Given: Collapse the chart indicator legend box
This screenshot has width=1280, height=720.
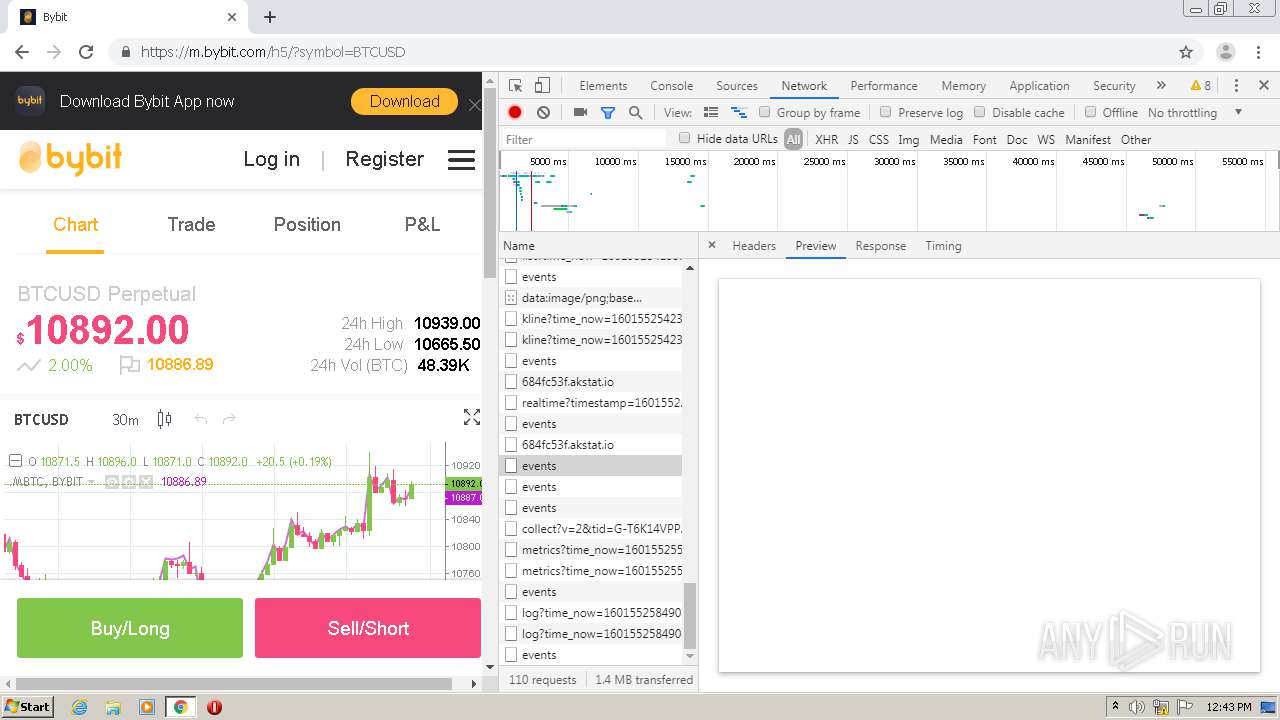Looking at the screenshot, I should (15, 461).
